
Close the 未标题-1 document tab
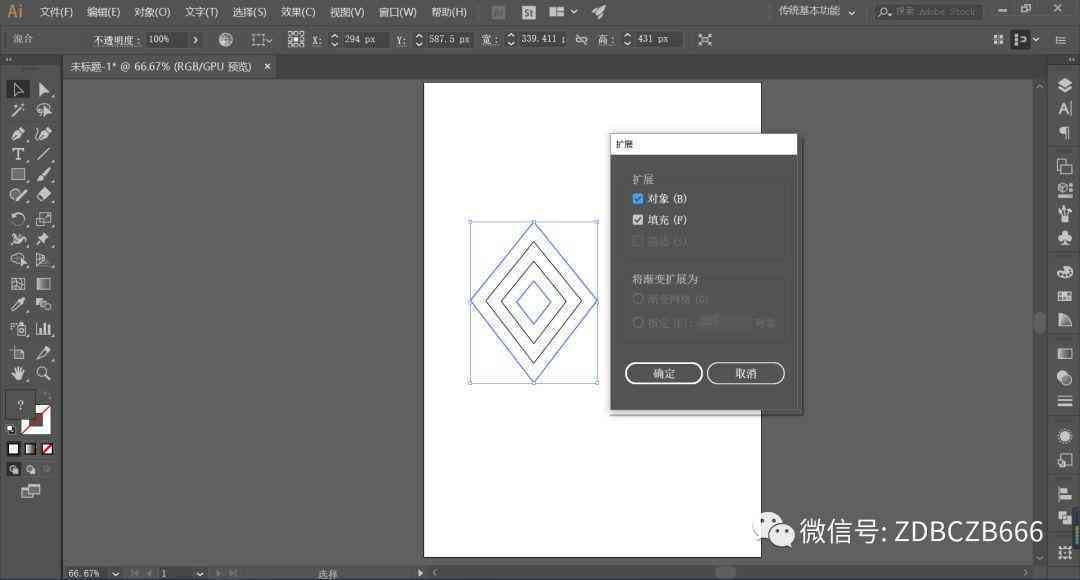pos(267,66)
